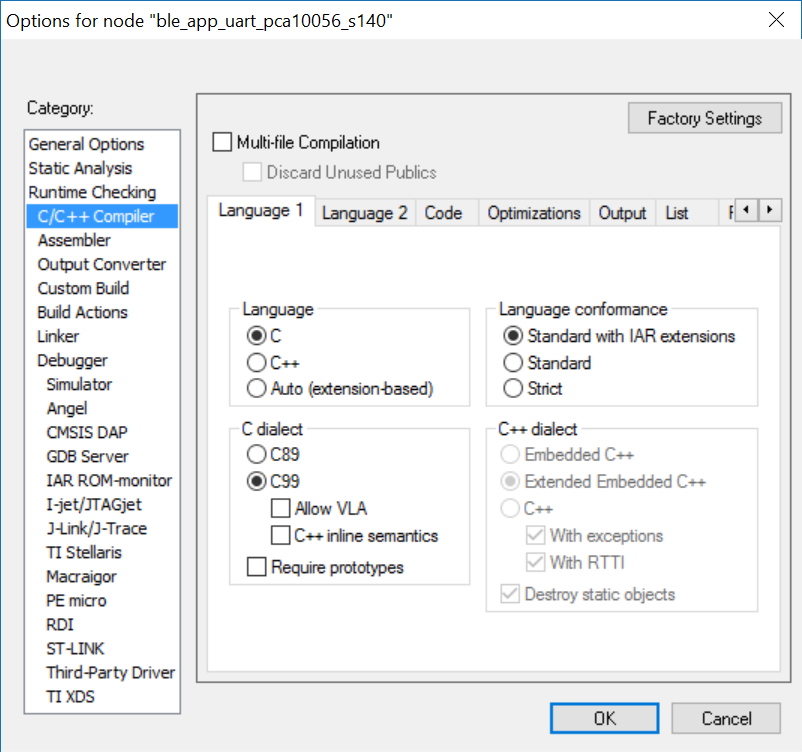Screen dimensions: 802x752
Task: Select Standard with IAR extensions conformance
Action: (x=513, y=336)
